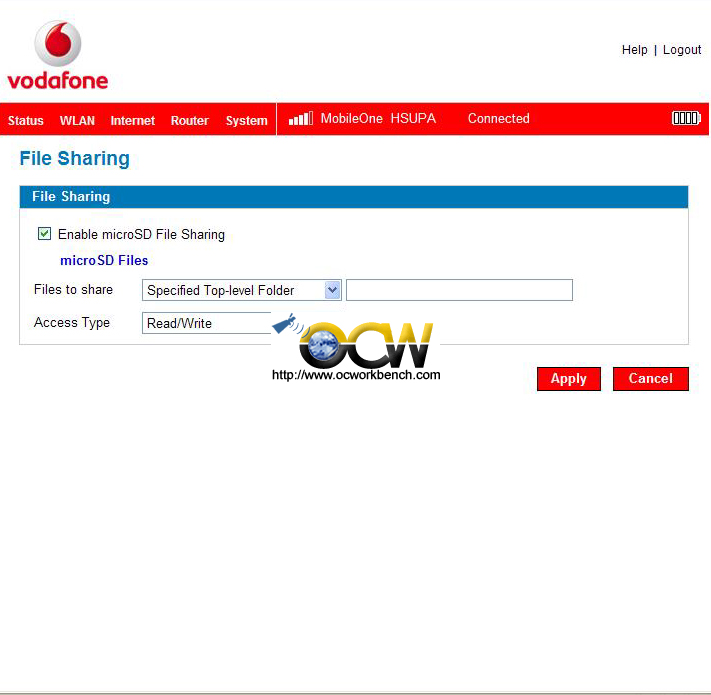The width and height of the screenshot is (711, 695).
Task: Open the System menu
Action: pos(247,121)
